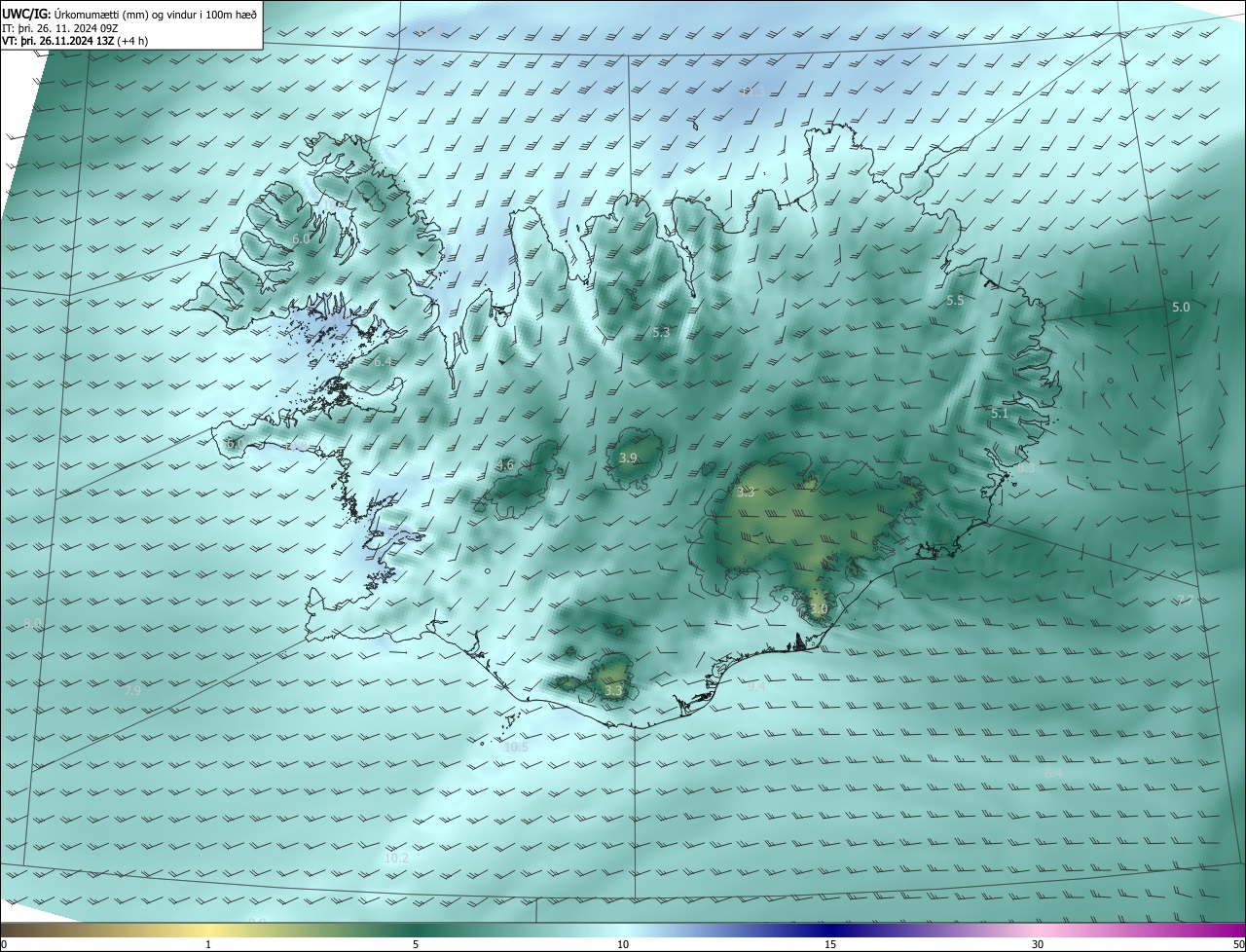Click the color scale tick label 5

(416, 944)
